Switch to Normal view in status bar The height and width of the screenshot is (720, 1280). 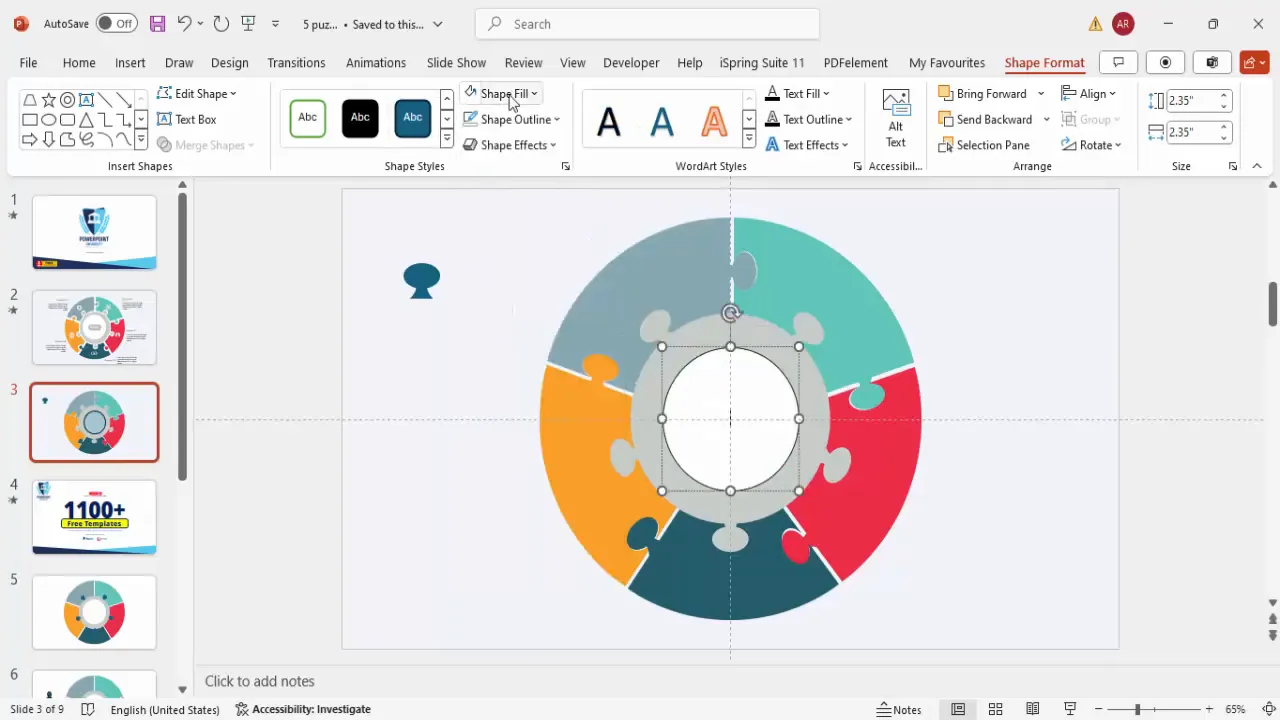click(x=958, y=709)
